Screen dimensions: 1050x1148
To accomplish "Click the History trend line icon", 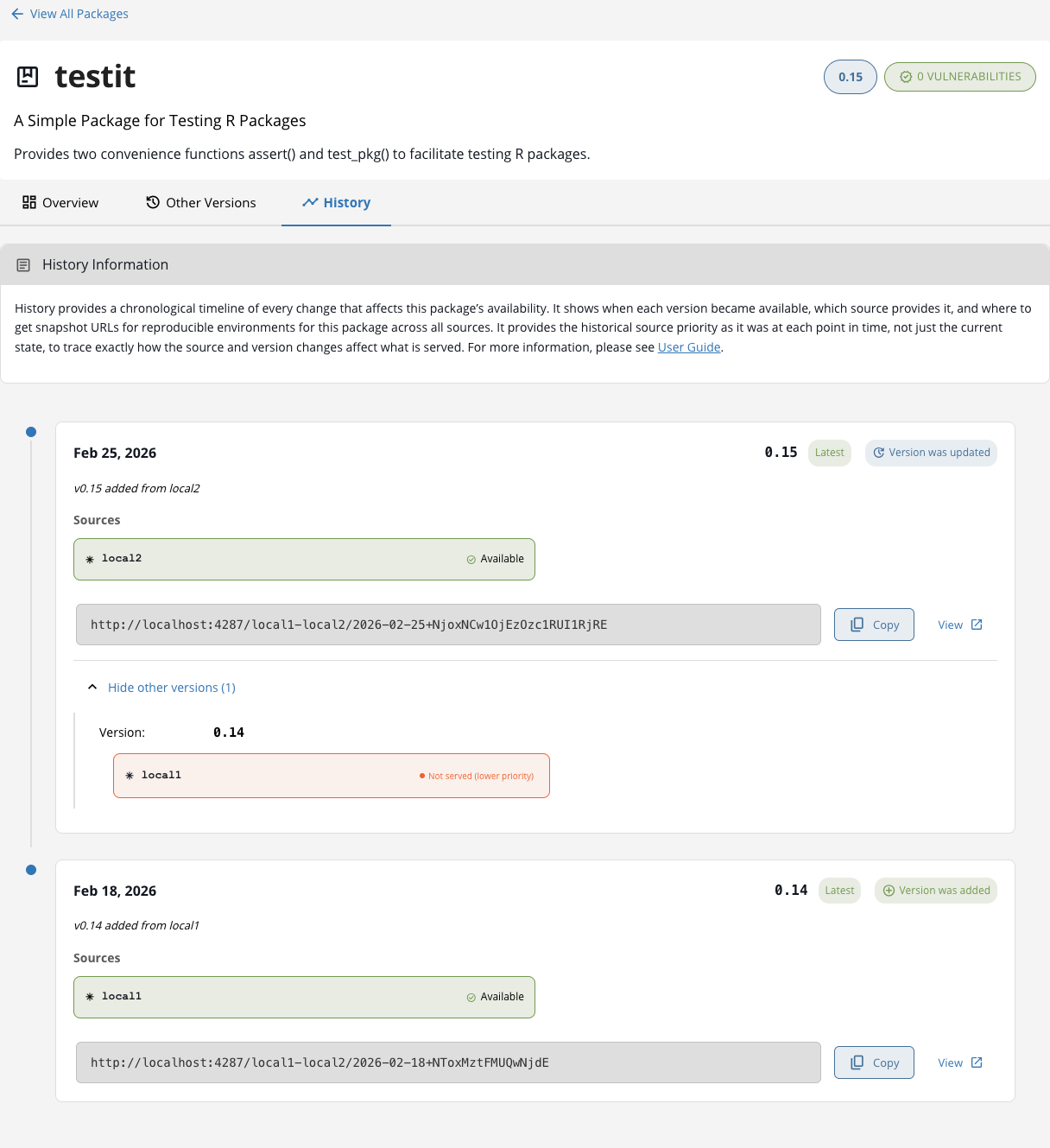I will click(x=311, y=202).
